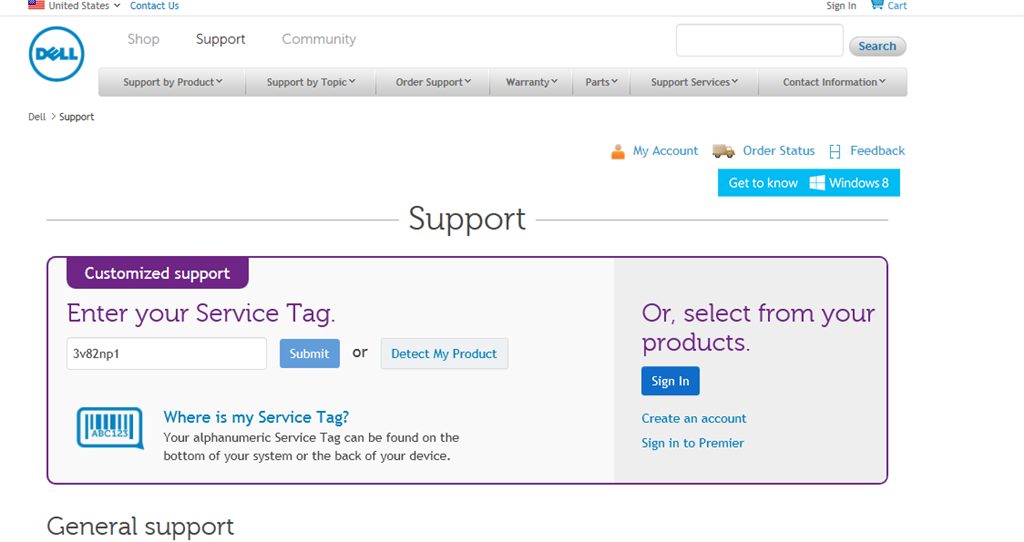The image size is (1024, 542).
Task: Click the Get to know Windows 8 banner
Action: (808, 183)
